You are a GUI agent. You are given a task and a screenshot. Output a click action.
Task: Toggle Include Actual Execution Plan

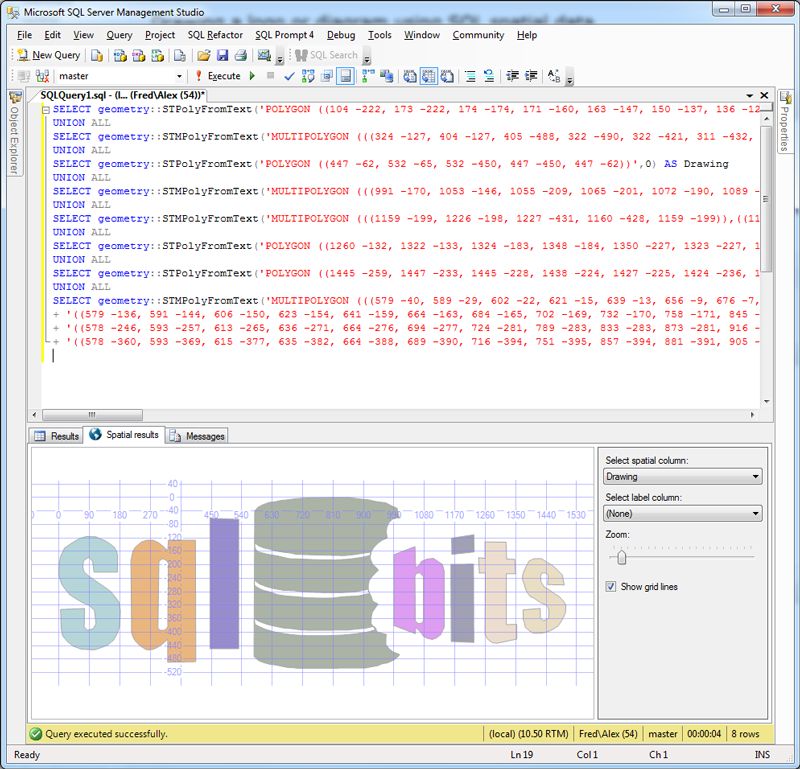tap(368, 76)
